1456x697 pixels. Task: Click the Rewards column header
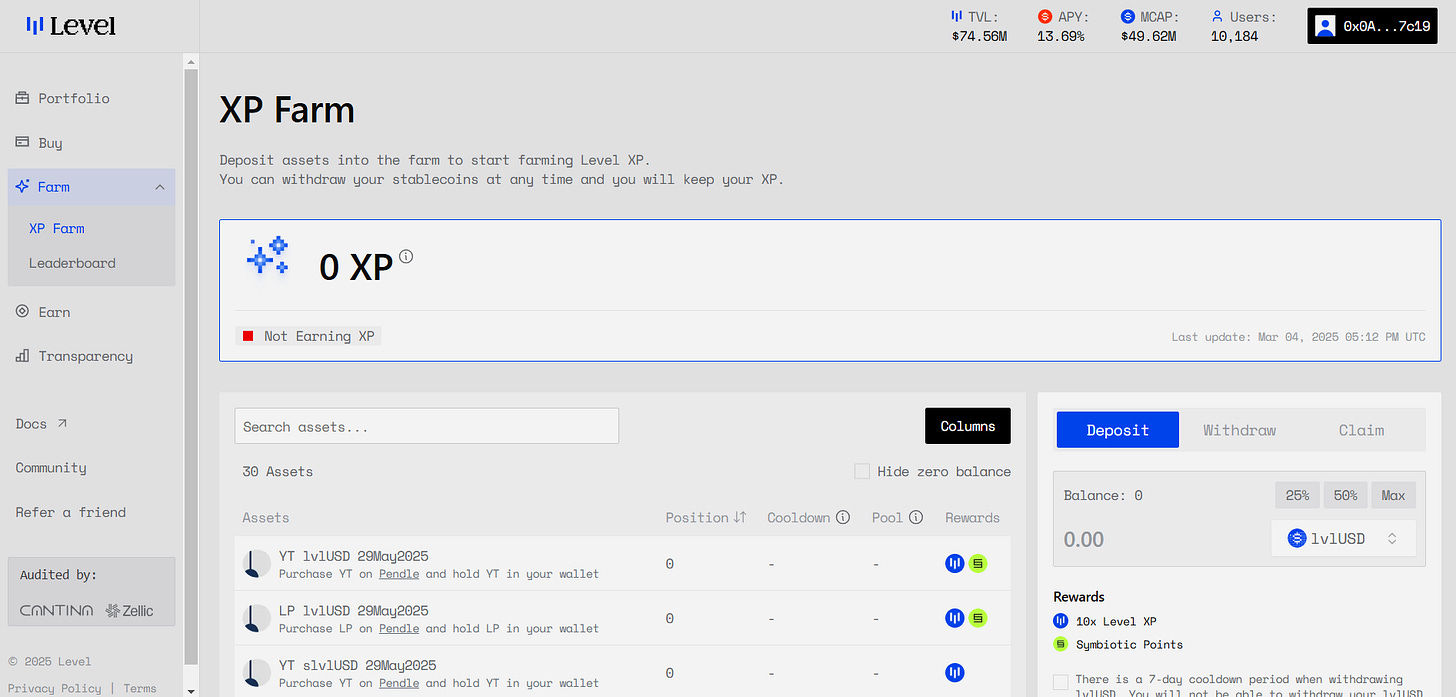[x=972, y=517]
